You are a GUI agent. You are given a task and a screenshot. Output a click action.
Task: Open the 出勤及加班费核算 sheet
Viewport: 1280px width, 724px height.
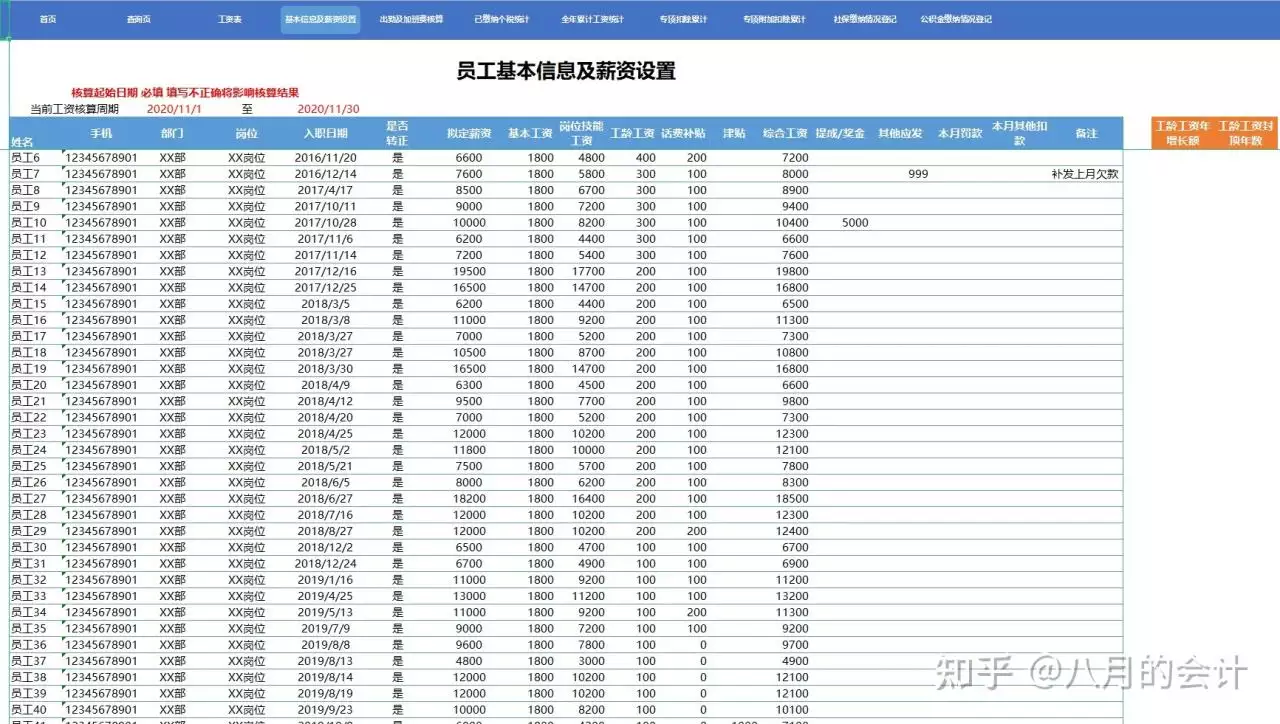pyautogui.click(x=414, y=18)
